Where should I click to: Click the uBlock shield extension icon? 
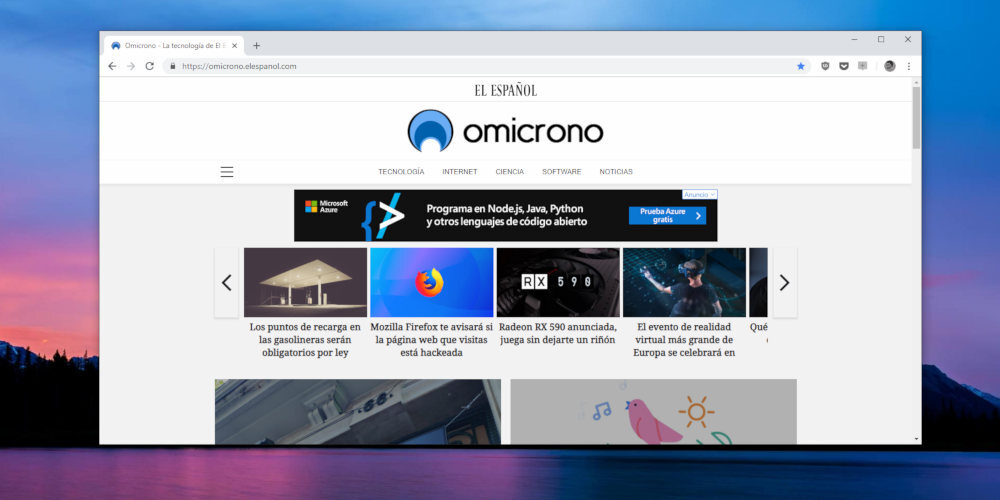tap(825, 66)
